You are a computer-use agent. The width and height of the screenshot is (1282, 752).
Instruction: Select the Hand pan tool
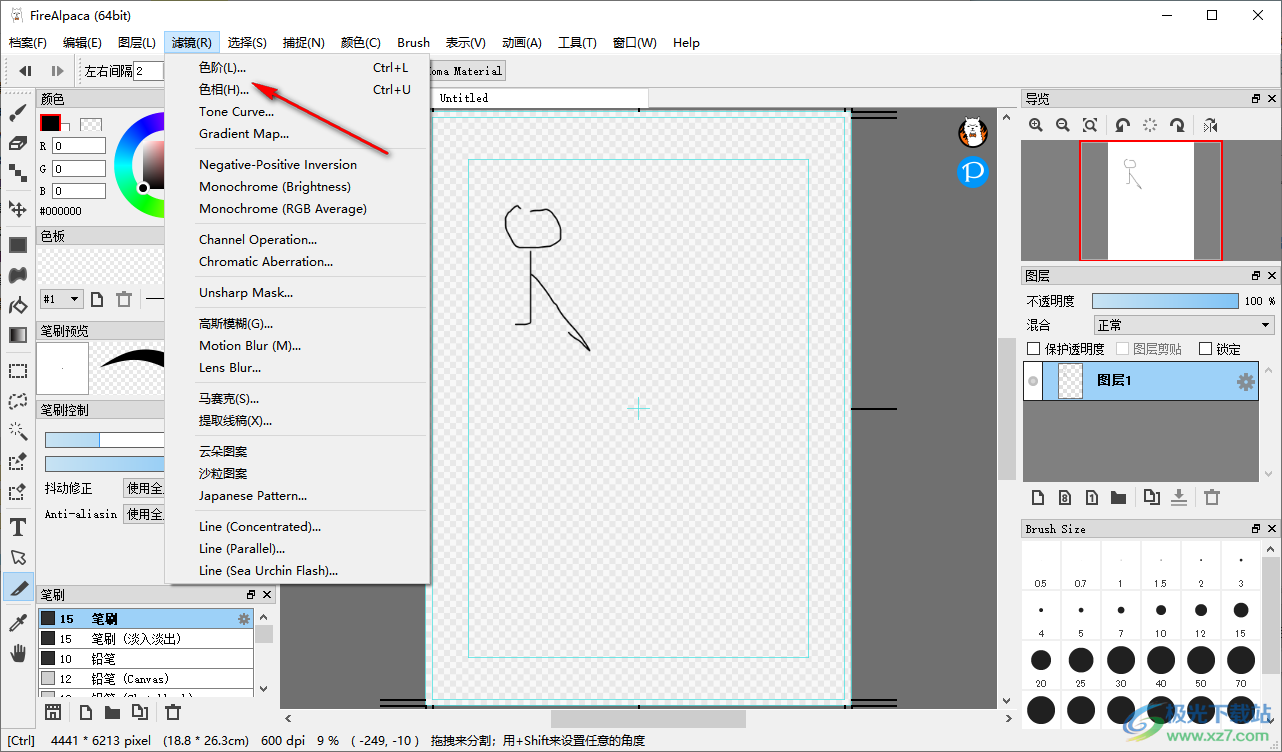[x=18, y=652]
